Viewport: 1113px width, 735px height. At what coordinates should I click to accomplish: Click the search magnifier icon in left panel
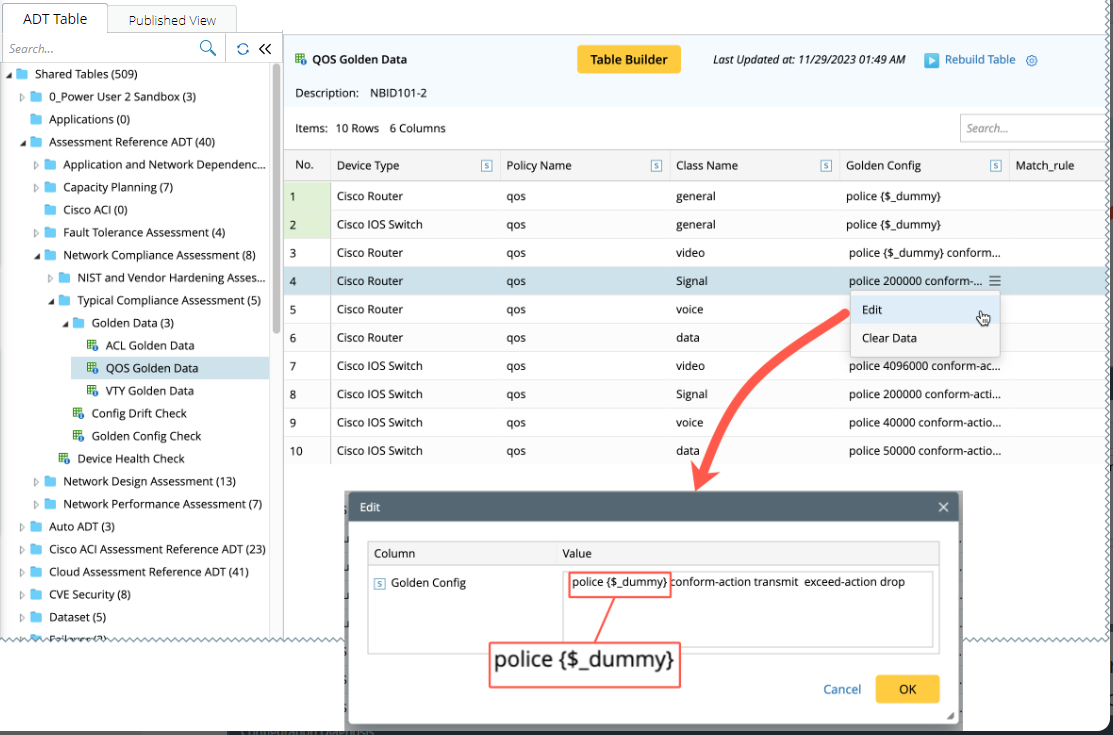click(x=208, y=48)
